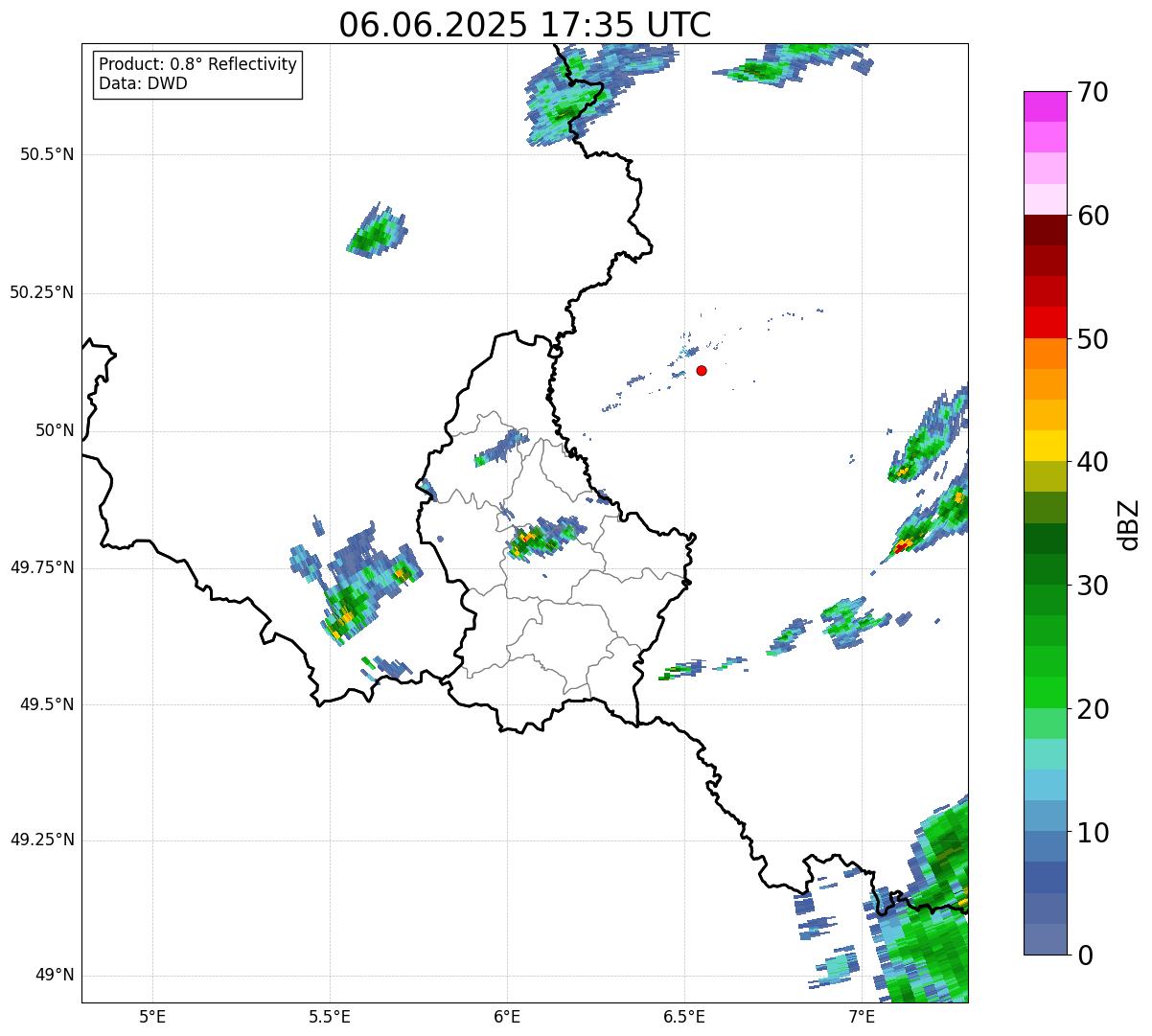Click the bright red colorbar segment above 50
Viewport: 1152px width, 1036px height.
pos(1045,323)
